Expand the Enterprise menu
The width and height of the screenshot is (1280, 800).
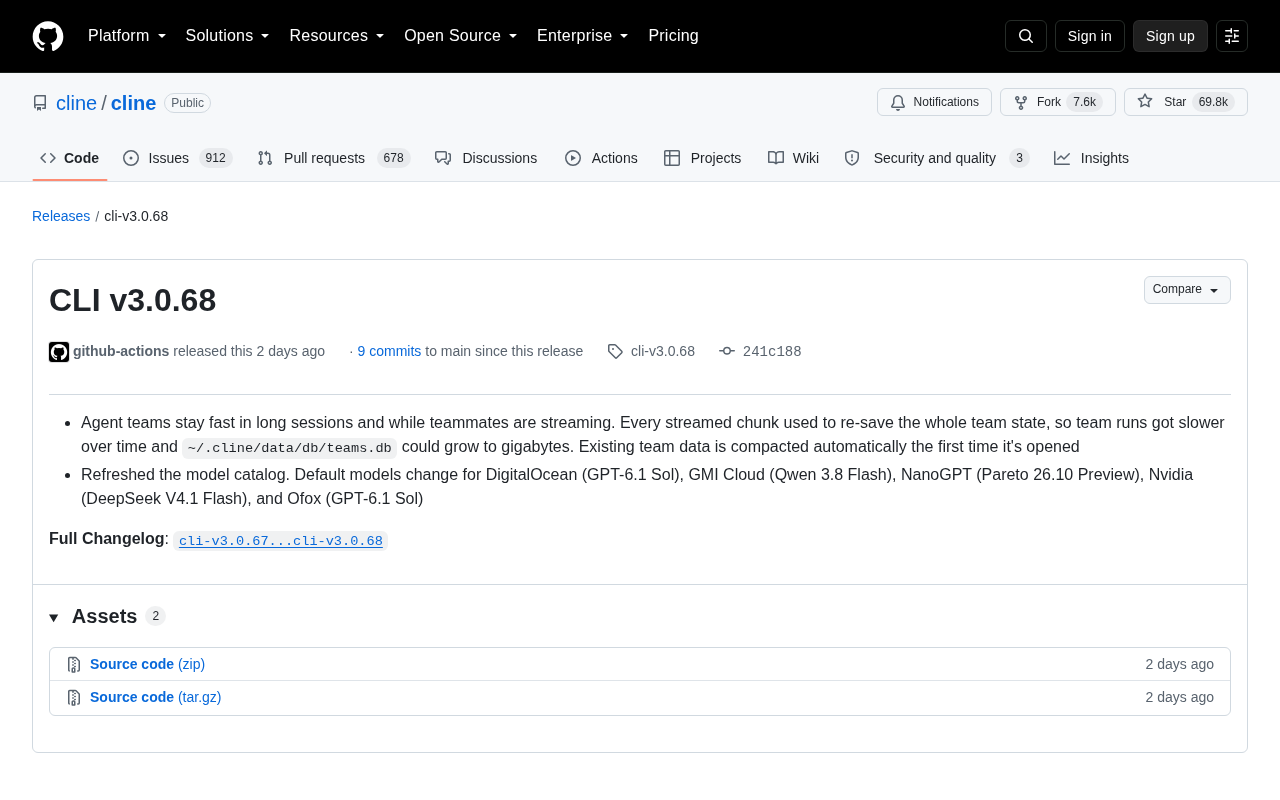tap(583, 36)
